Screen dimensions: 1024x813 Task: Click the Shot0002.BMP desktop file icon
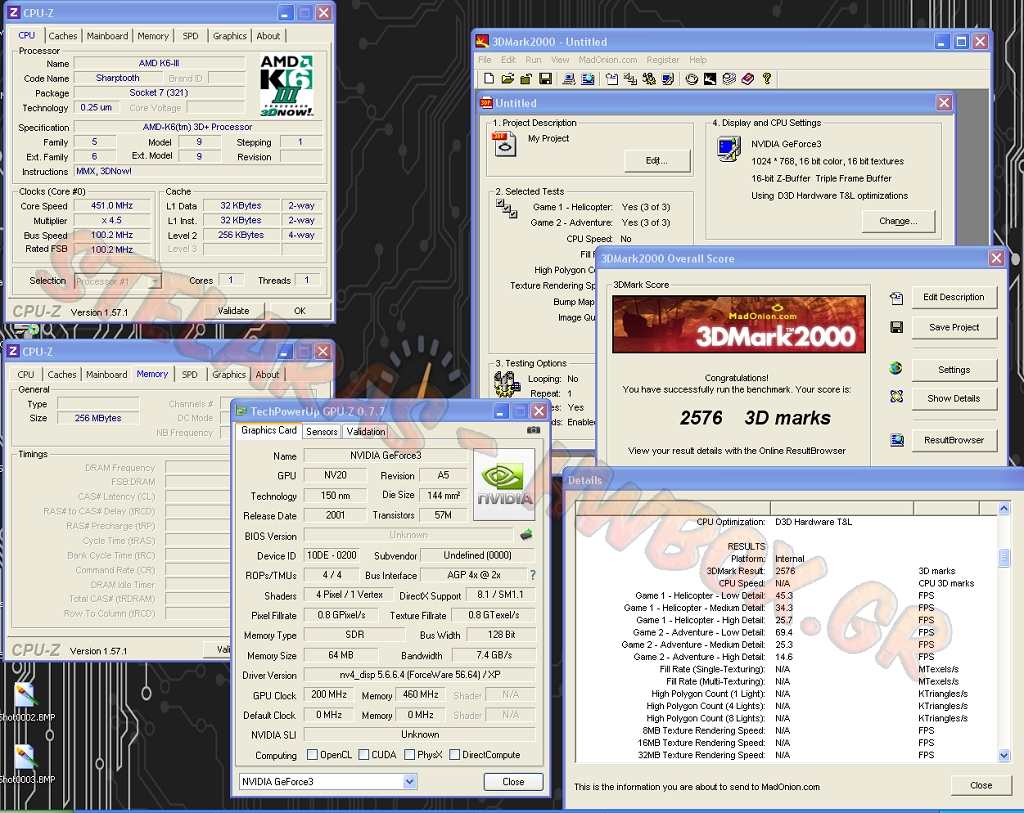click(25, 694)
